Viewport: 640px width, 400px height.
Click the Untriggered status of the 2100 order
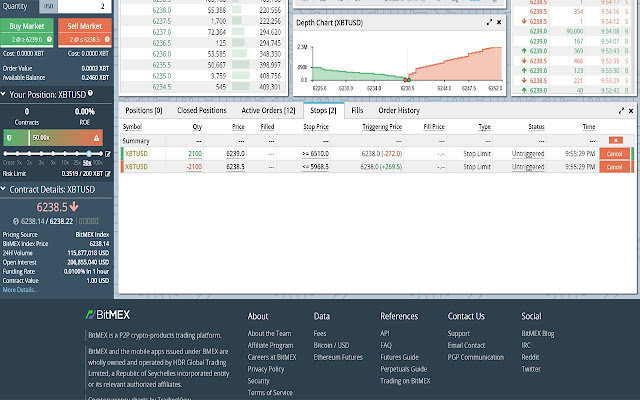pyautogui.click(x=528, y=154)
